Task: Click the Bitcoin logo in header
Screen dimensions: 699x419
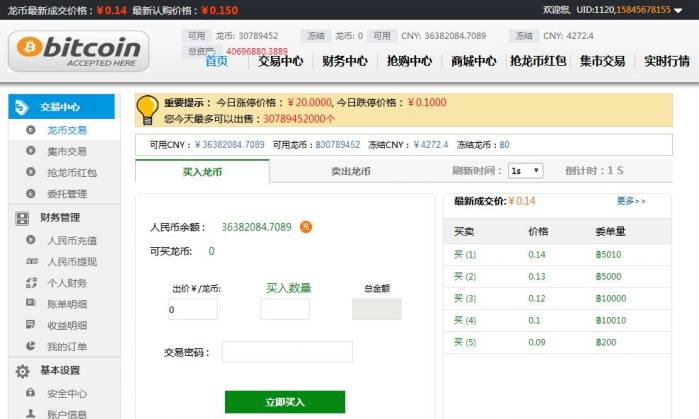Action: (78, 51)
